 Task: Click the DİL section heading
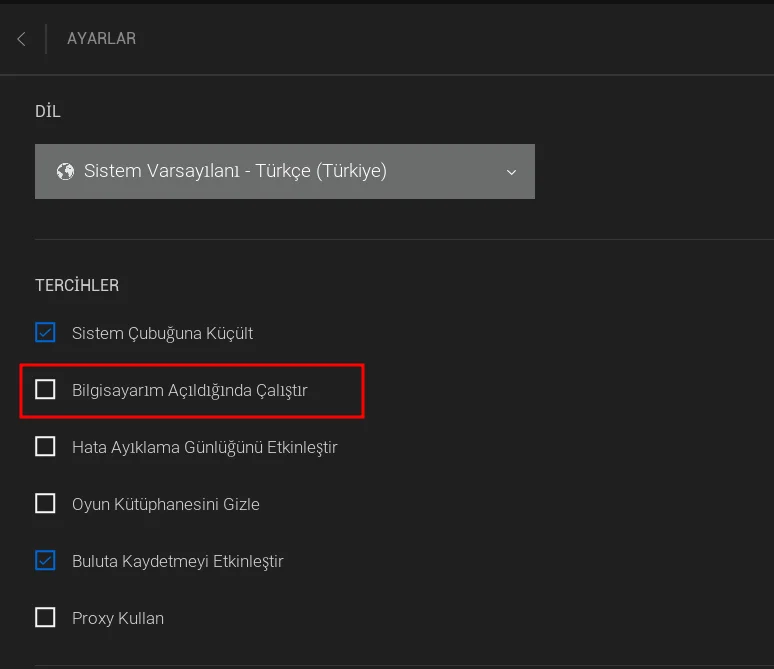tap(48, 111)
